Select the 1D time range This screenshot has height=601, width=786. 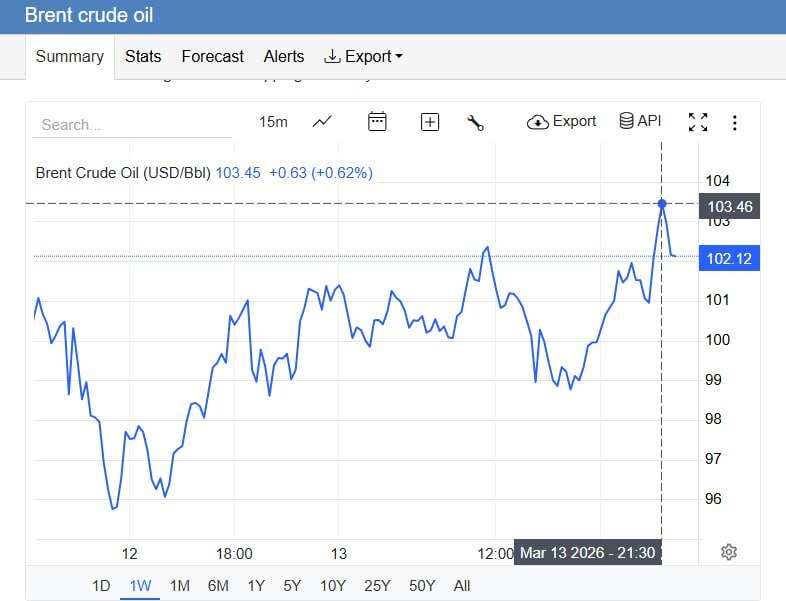pyautogui.click(x=101, y=586)
